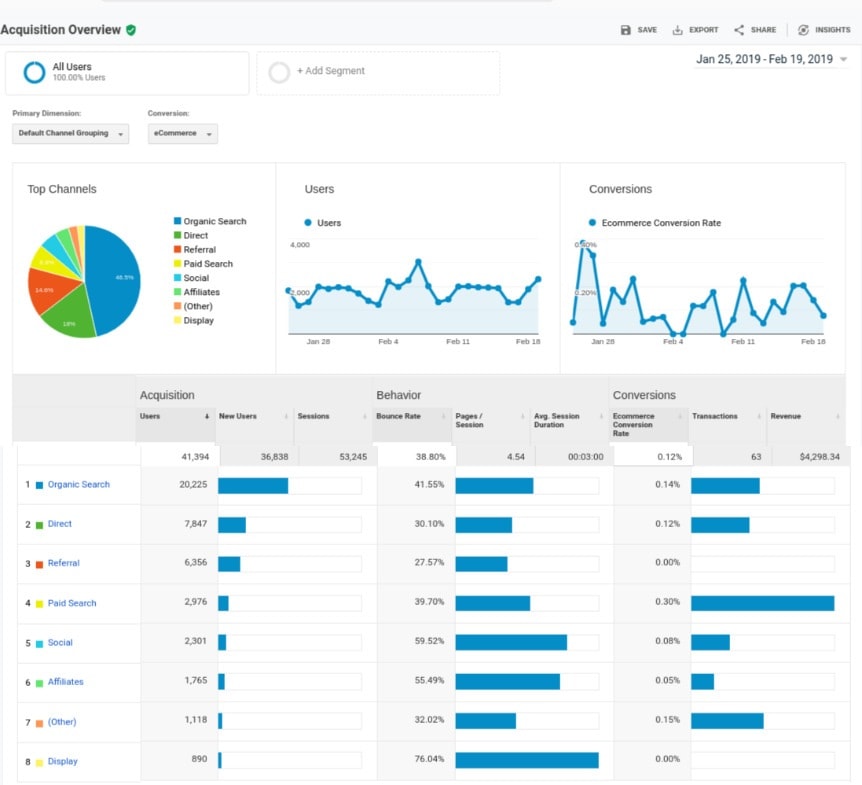Open the Paid Search channel link
Image resolution: width=862 pixels, height=785 pixels.
72,603
